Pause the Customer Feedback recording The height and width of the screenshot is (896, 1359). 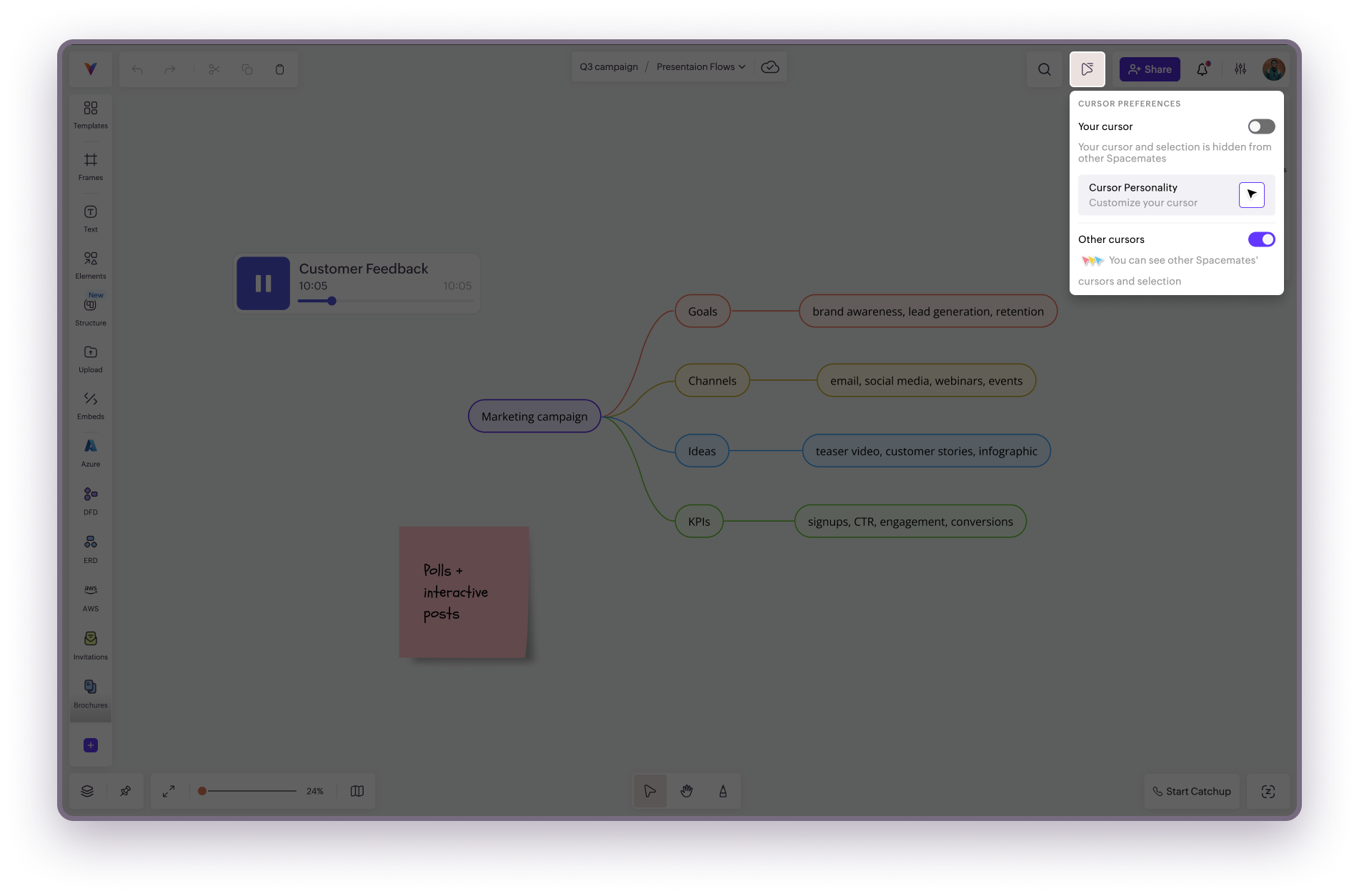tap(264, 283)
